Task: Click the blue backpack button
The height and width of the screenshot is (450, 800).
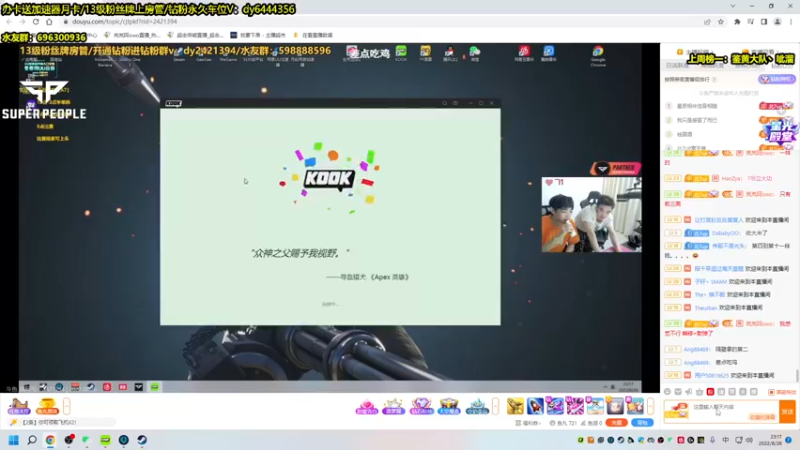Action: click(642, 423)
